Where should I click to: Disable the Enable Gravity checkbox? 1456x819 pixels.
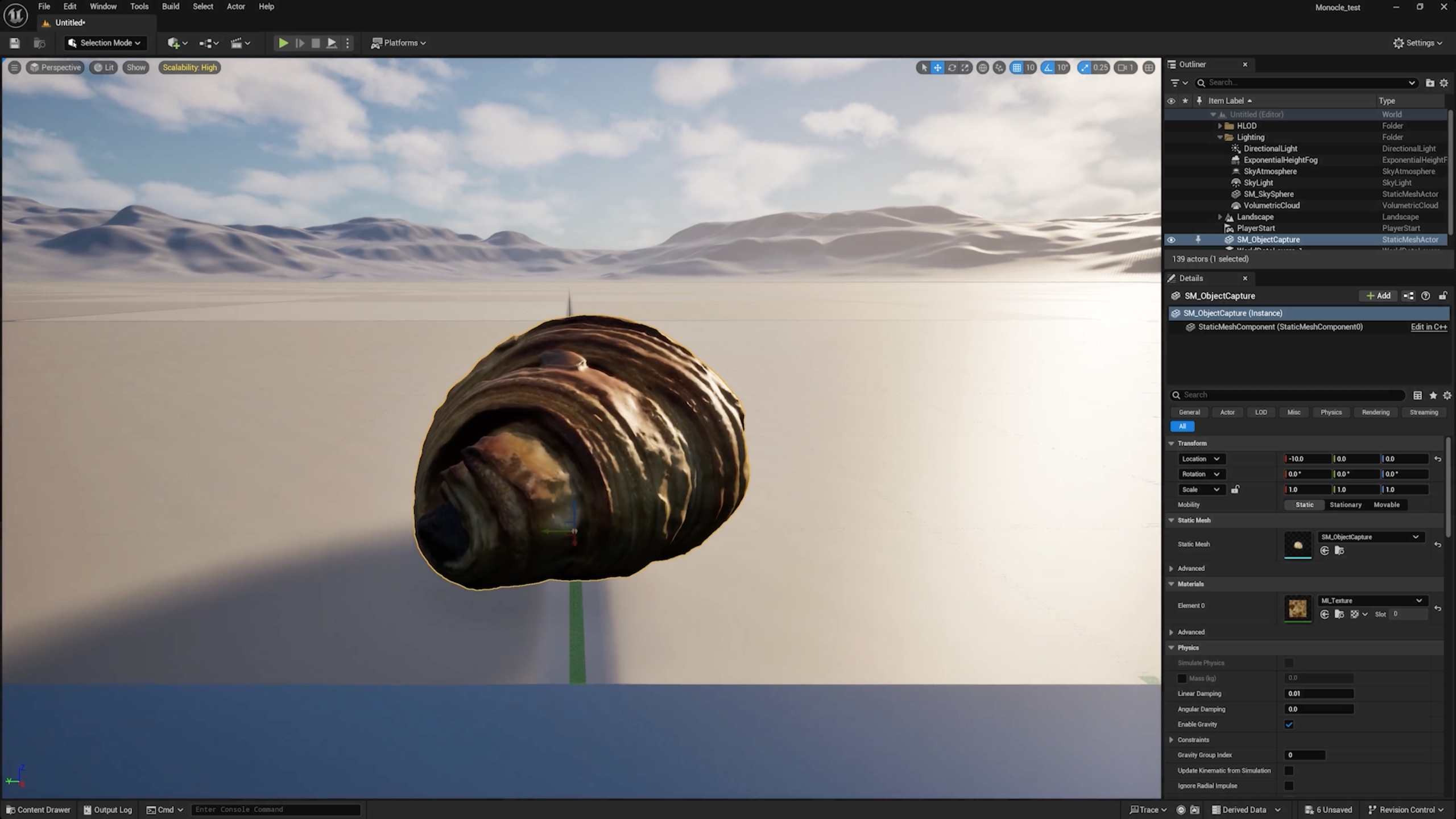pos(1289,724)
